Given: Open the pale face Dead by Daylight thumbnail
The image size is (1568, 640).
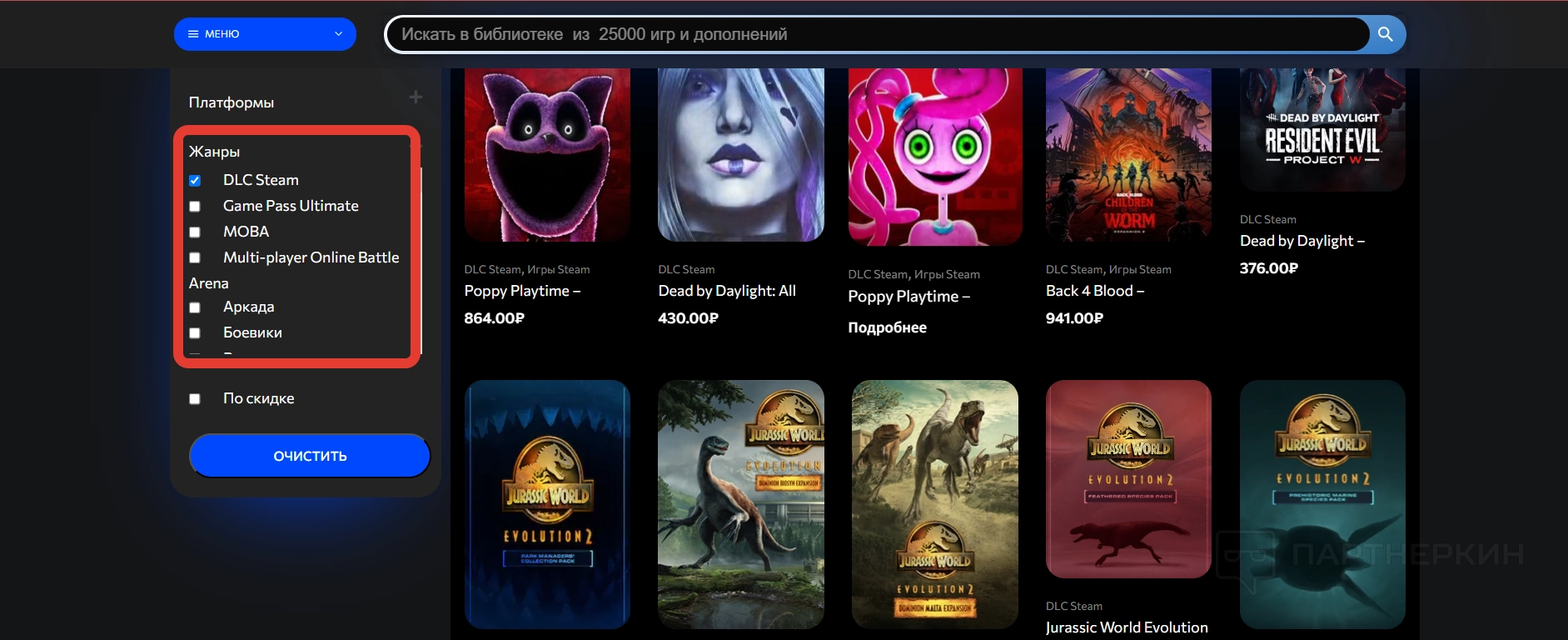Looking at the screenshot, I should click(x=741, y=155).
